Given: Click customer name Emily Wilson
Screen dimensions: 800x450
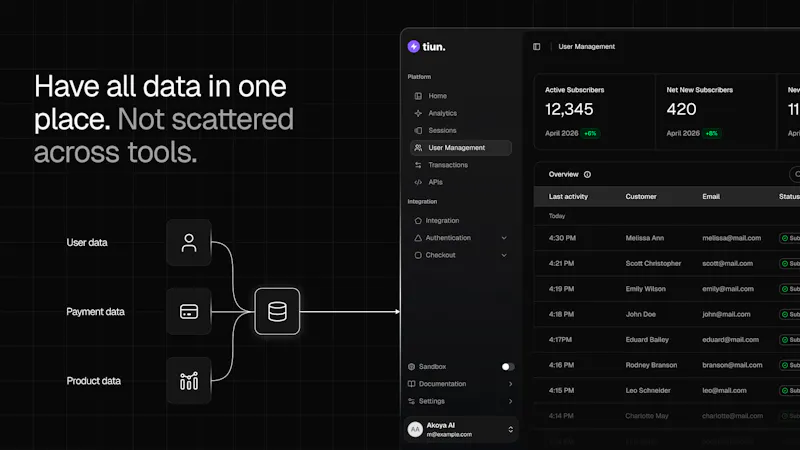Looking at the screenshot, I should pos(645,289).
